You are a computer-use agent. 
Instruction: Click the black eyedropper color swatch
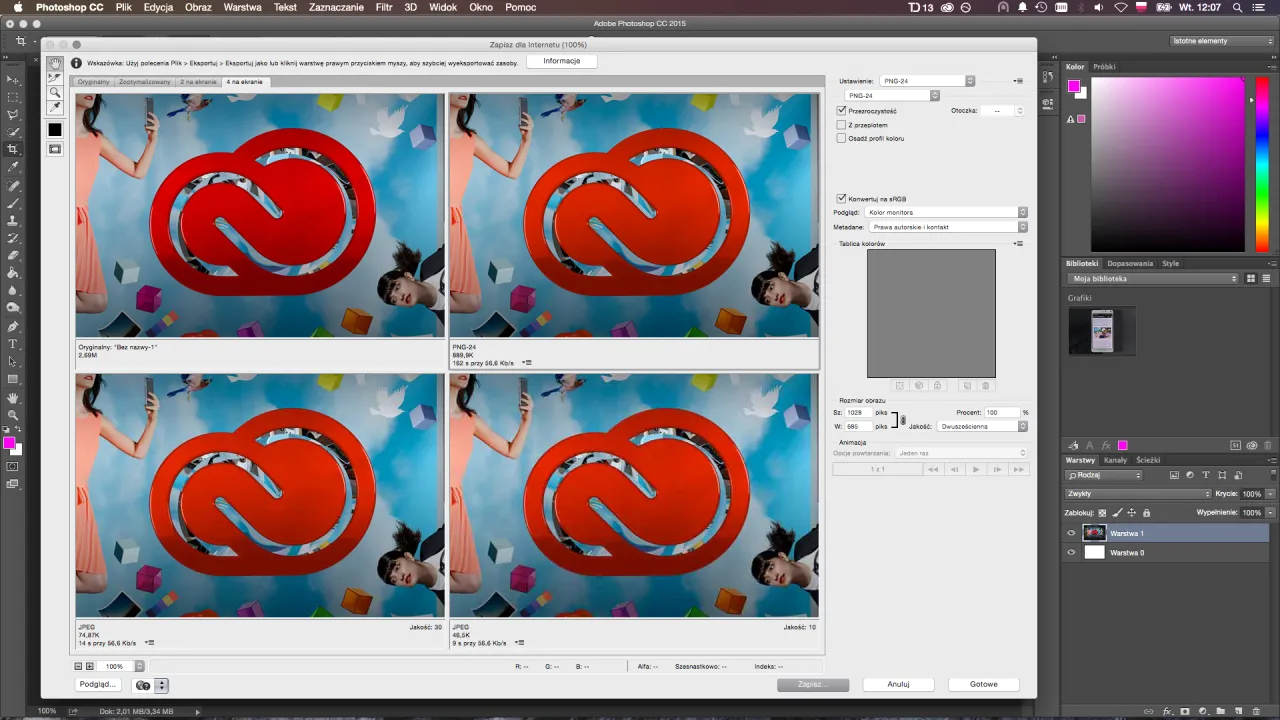coord(55,130)
